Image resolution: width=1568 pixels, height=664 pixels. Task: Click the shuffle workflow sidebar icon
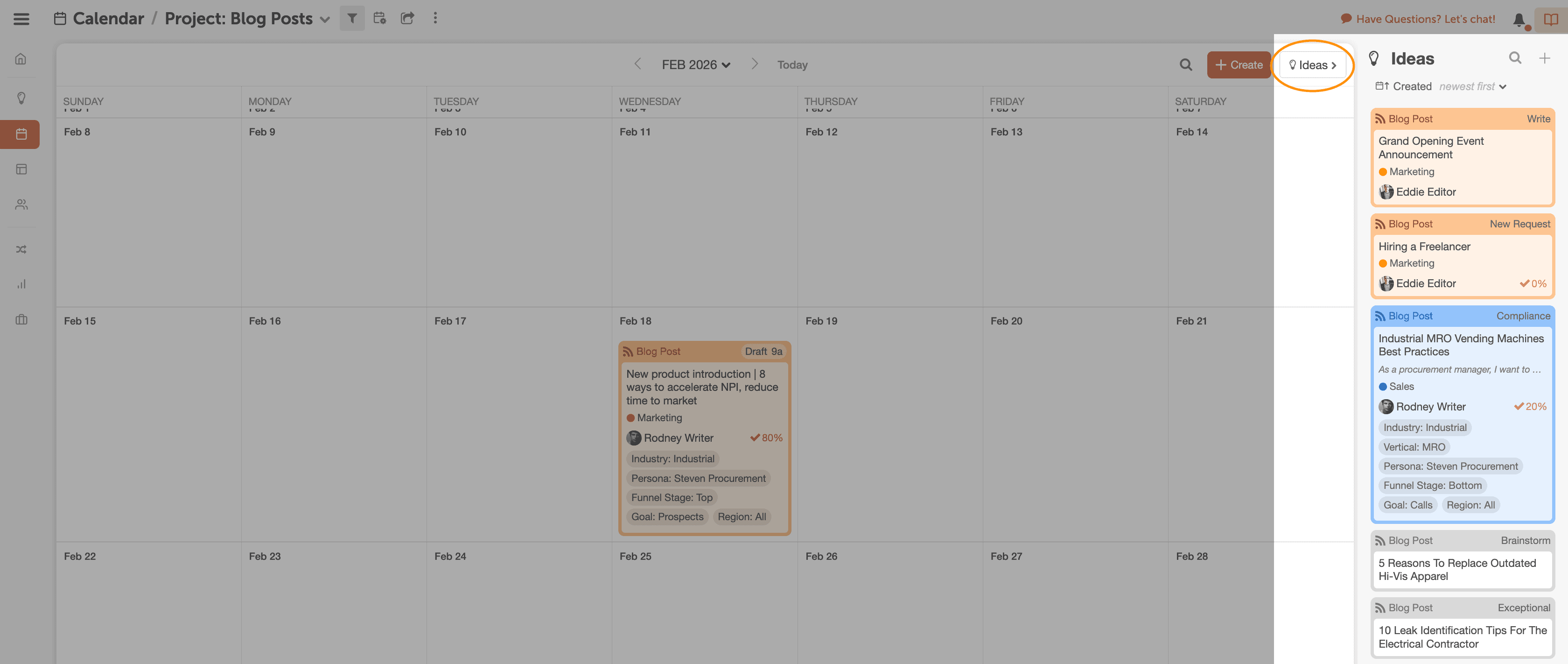pos(21,249)
